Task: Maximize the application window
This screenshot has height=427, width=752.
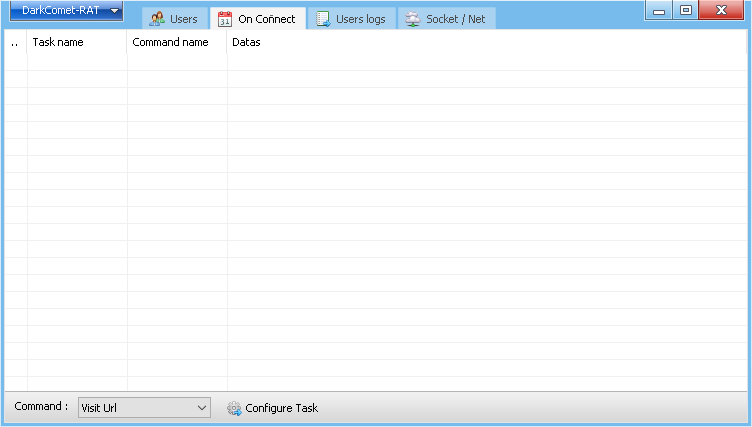Action: click(685, 11)
